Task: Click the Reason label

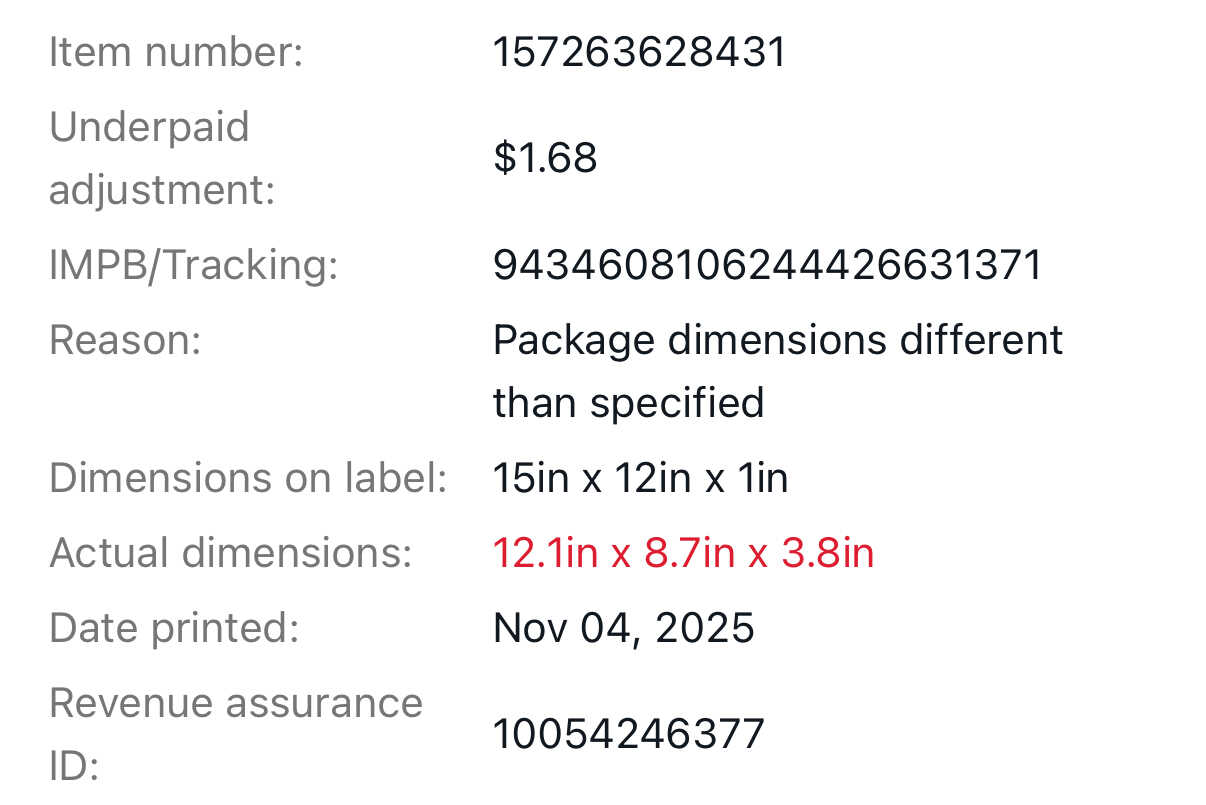Action: click(x=125, y=340)
